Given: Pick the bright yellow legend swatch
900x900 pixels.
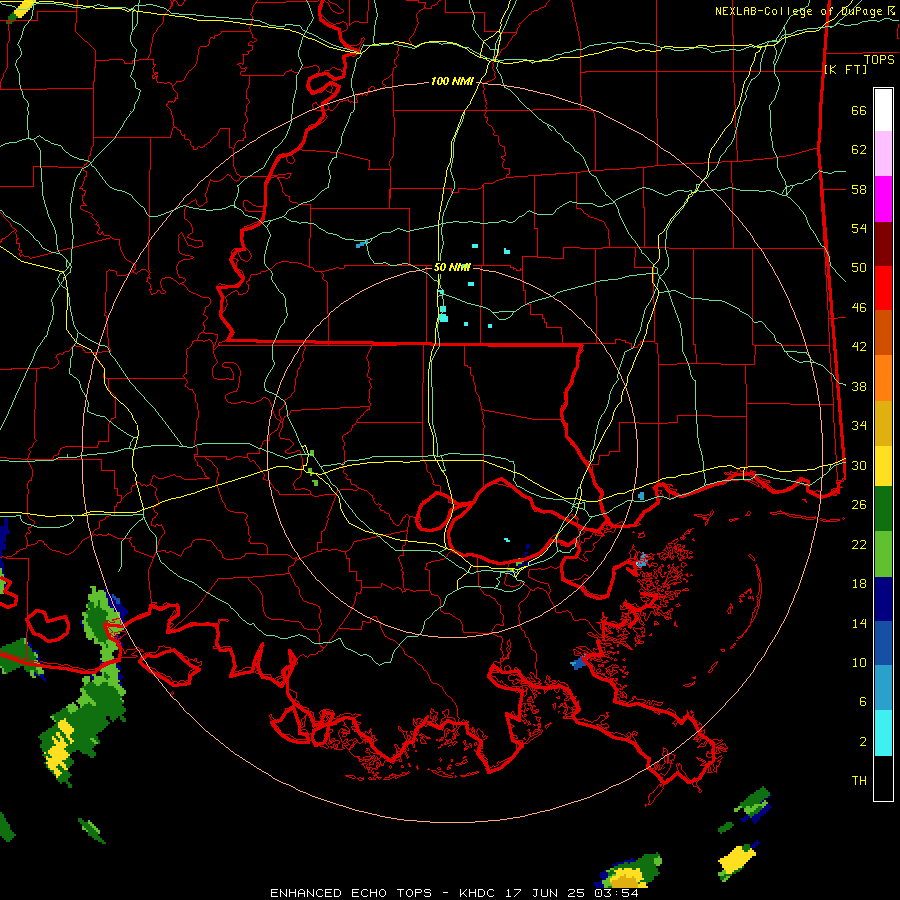Looking at the screenshot, I should (x=883, y=466).
